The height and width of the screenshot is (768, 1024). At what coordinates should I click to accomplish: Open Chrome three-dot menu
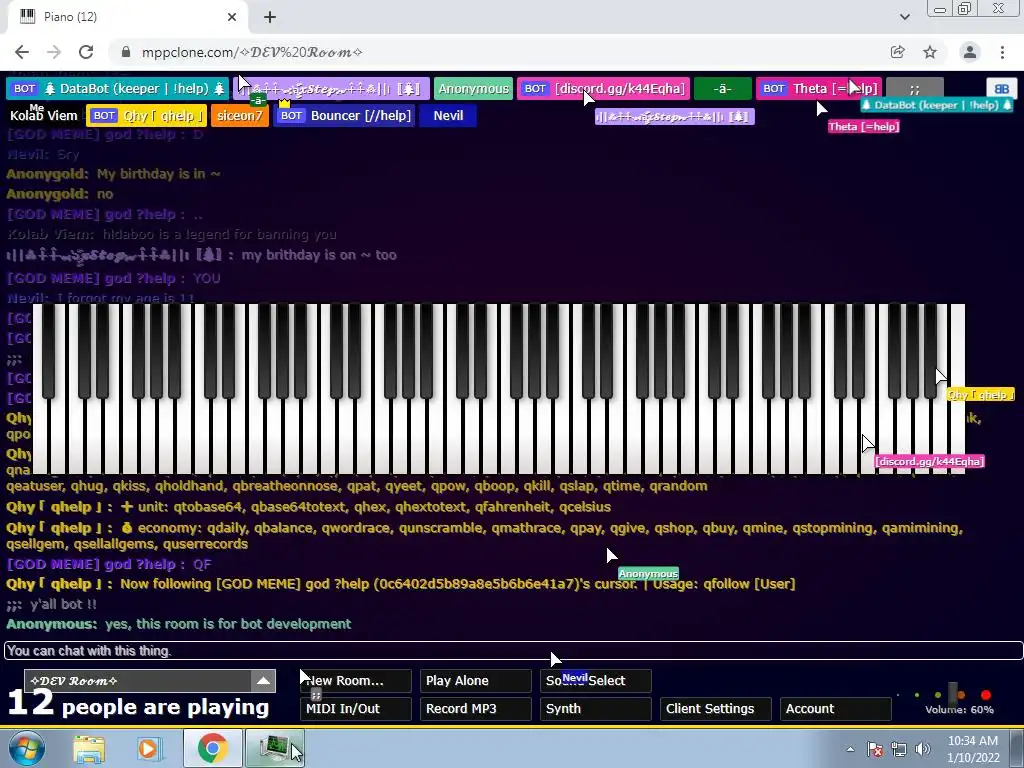coord(1002,52)
